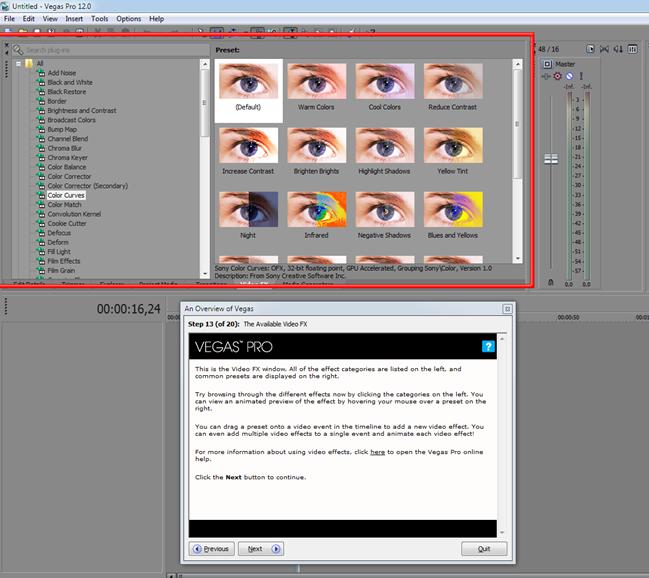Select Film Grain effect
649x578 pixels.
tap(61, 271)
